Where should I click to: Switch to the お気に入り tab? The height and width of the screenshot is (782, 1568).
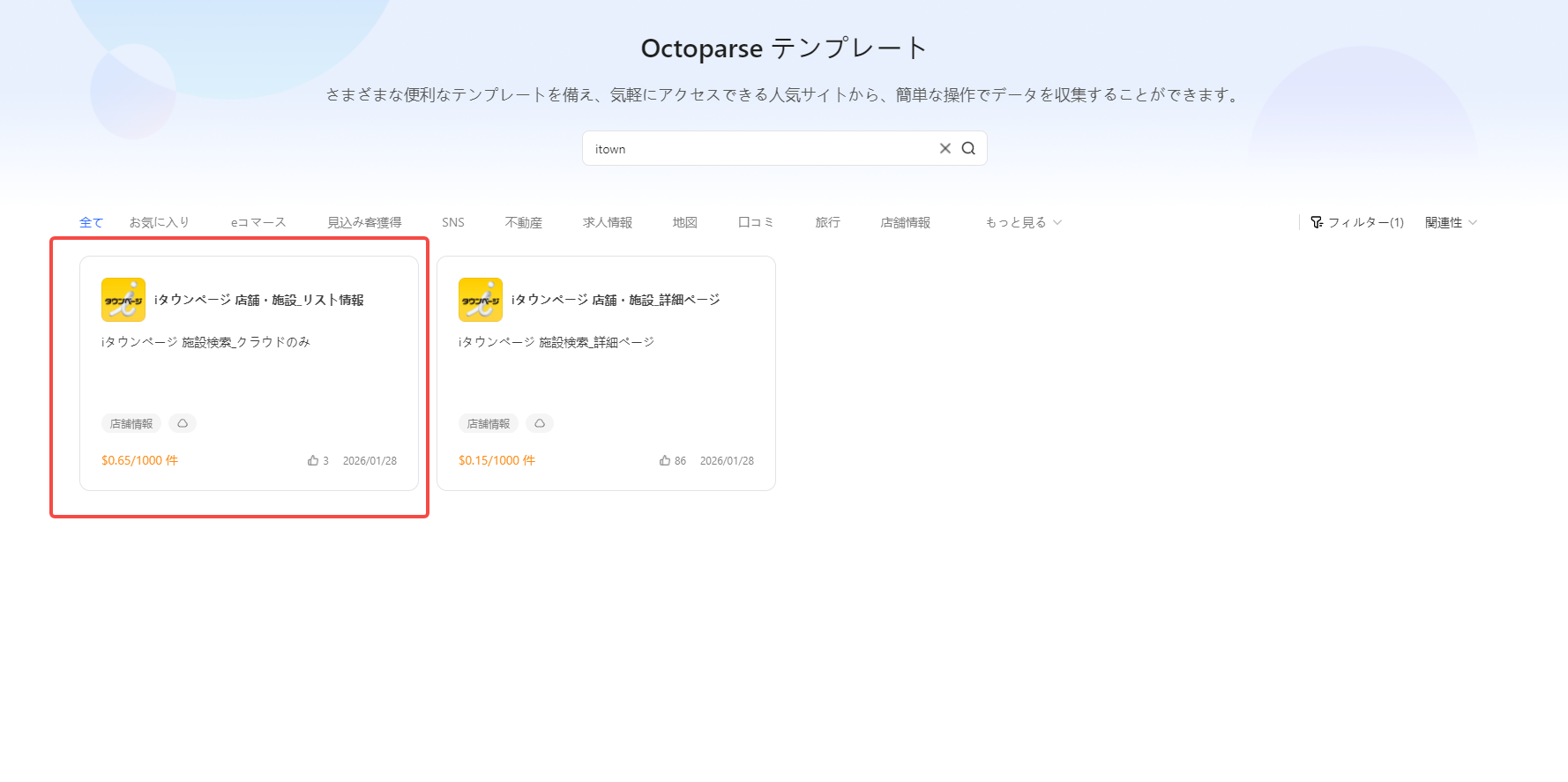pos(160,222)
